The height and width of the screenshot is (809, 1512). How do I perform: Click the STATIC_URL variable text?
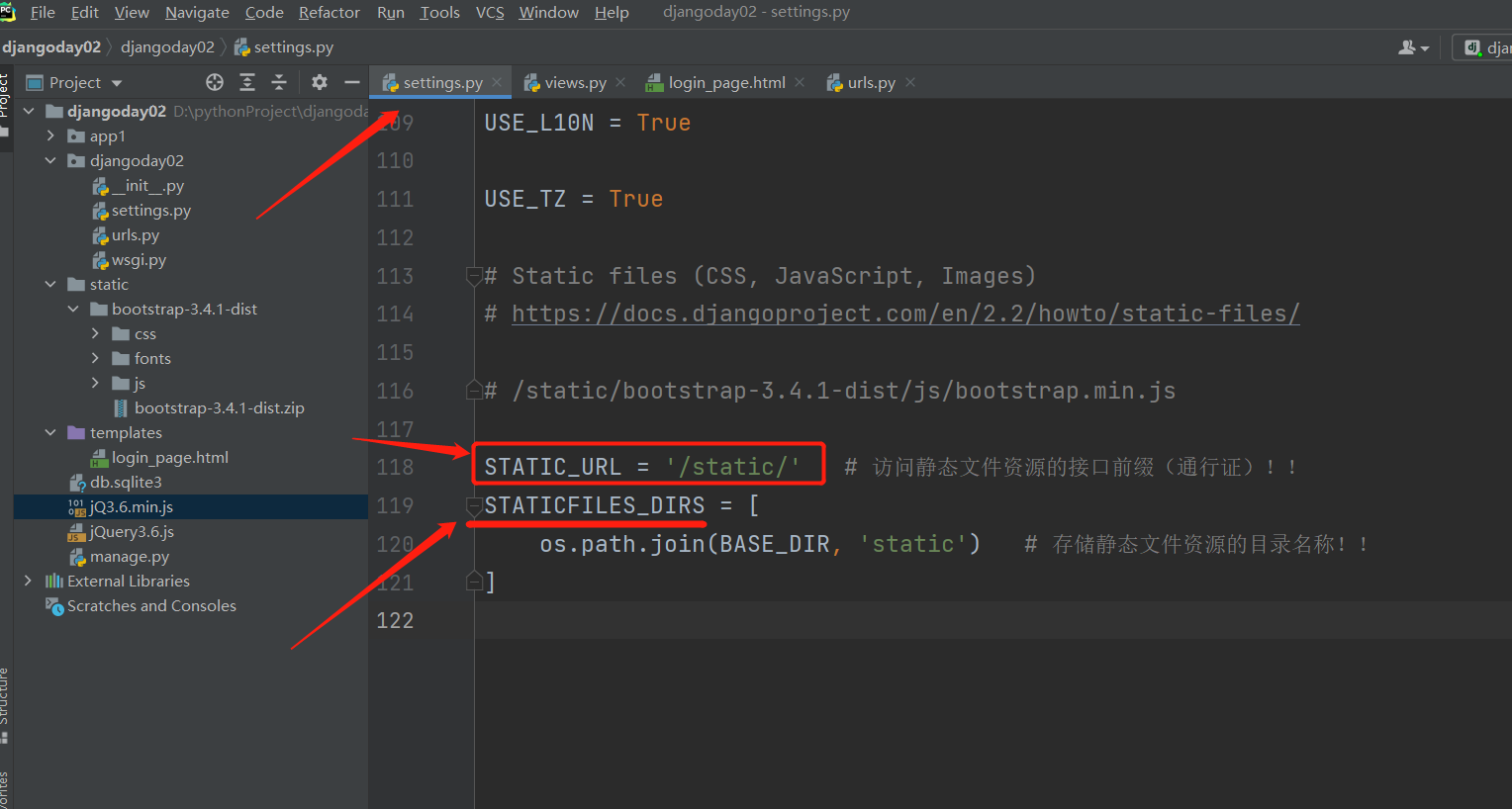(552, 467)
